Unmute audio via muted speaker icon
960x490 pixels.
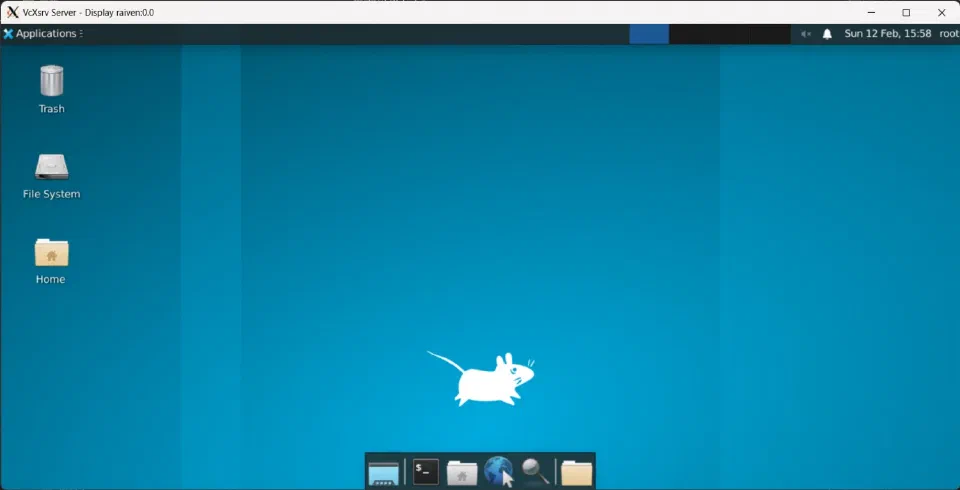click(x=806, y=34)
